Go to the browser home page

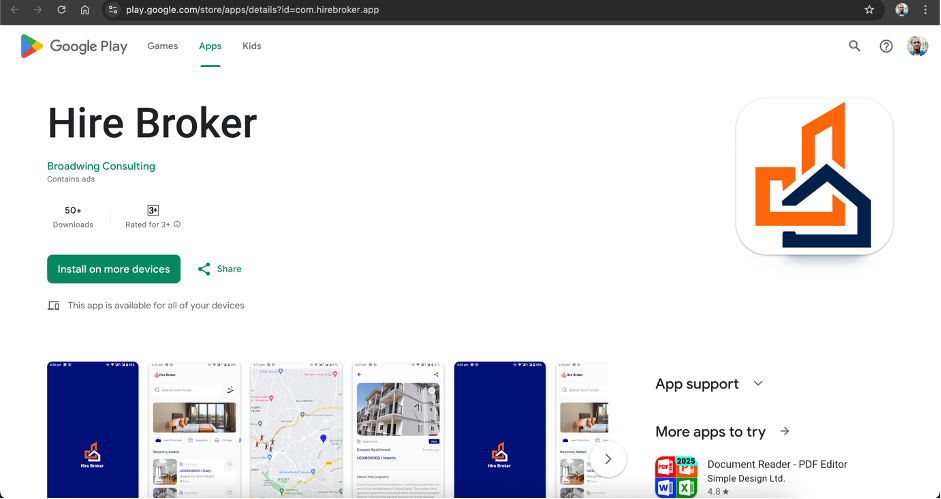click(x=85, y=10)
